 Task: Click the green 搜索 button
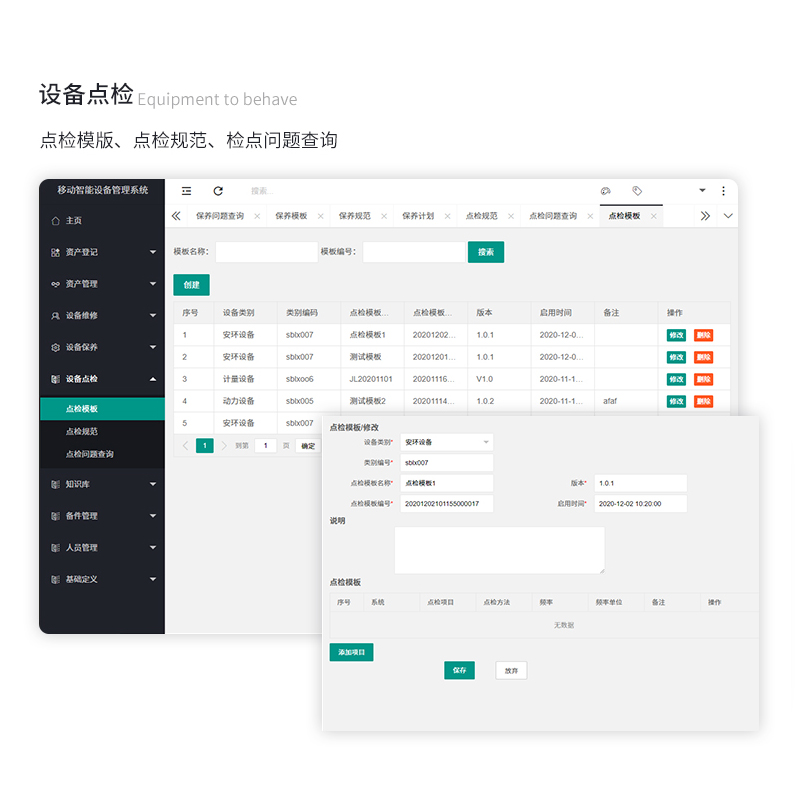(x=486, y=252)
